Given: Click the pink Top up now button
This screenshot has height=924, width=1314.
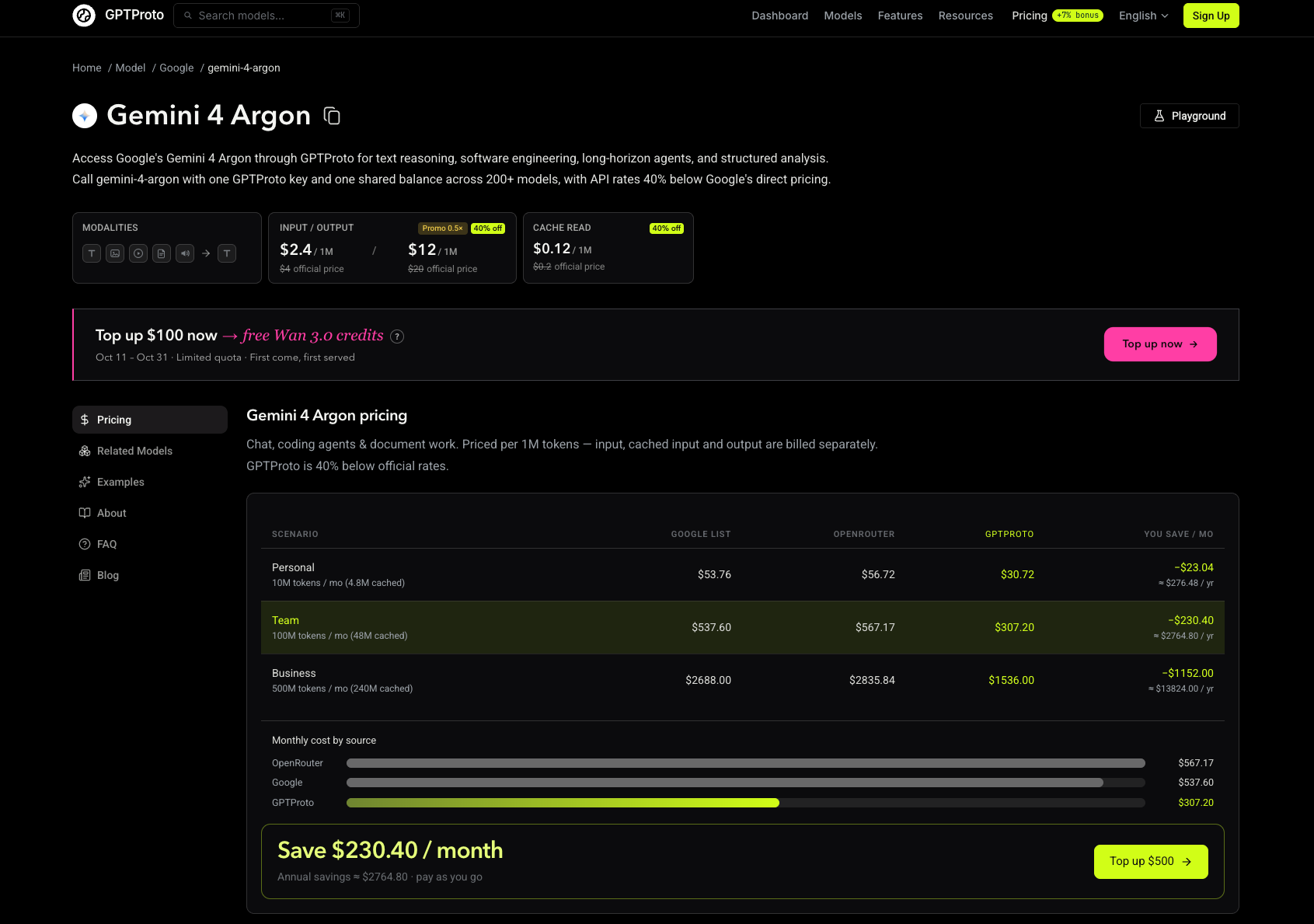Looking at the screenshot, I should 1160,344.
